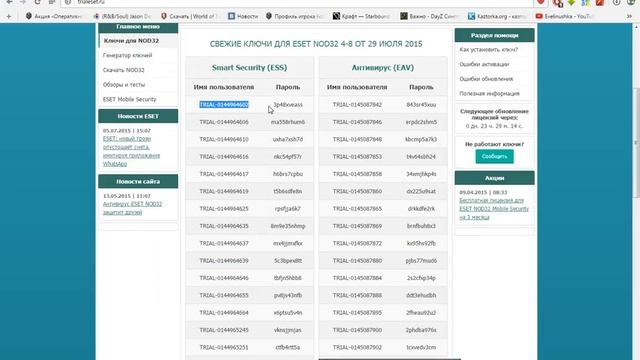Select EAV username TRIAL-0145087902
640x360 pixels.
[357, 347]
